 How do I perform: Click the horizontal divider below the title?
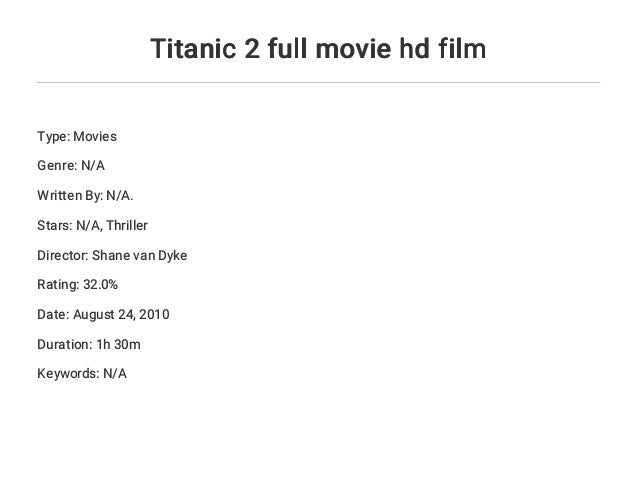tap(318, 82)
